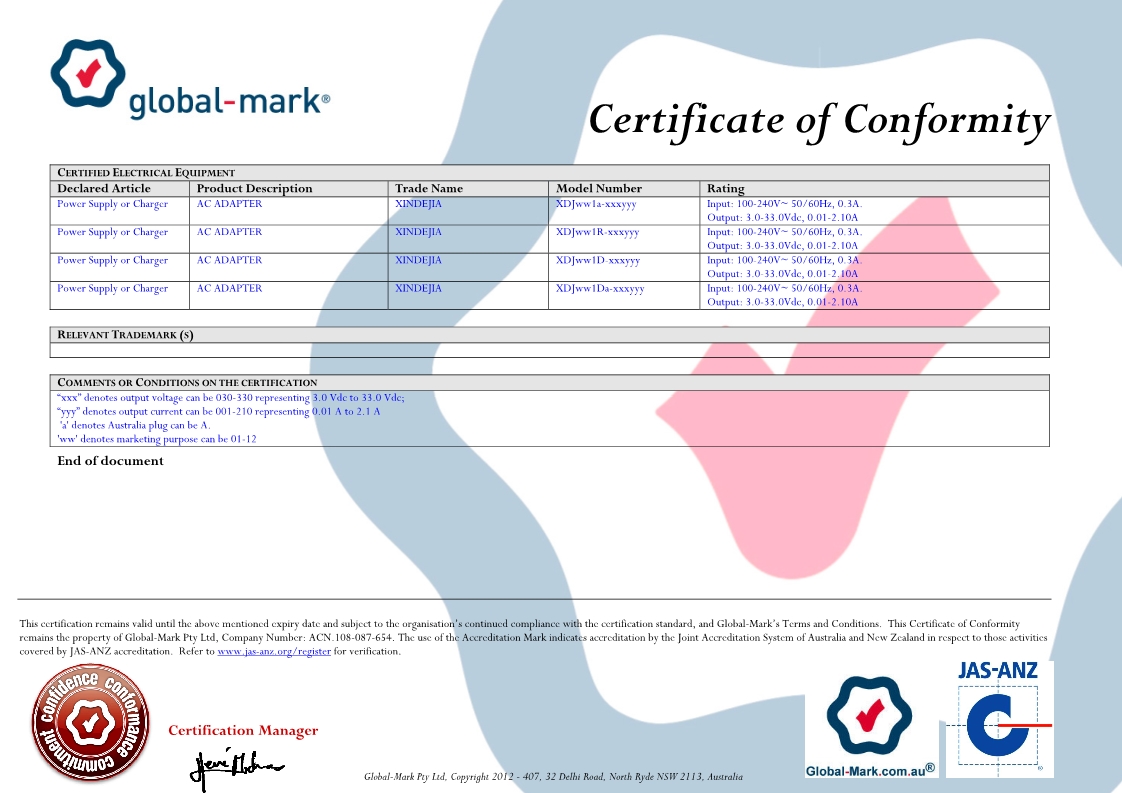This screenshot has height=793, width=1122.
Task: Click the Global-Mark.com.au logo at bottom
Action: tap(870, 727)
